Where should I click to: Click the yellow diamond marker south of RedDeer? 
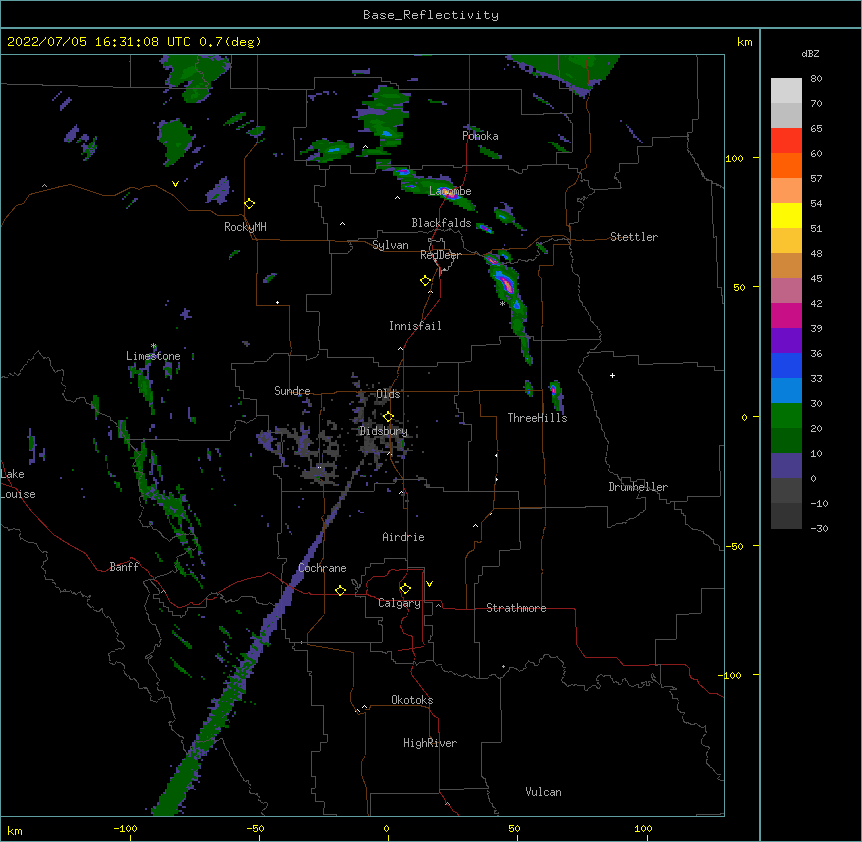click(426, 281)
